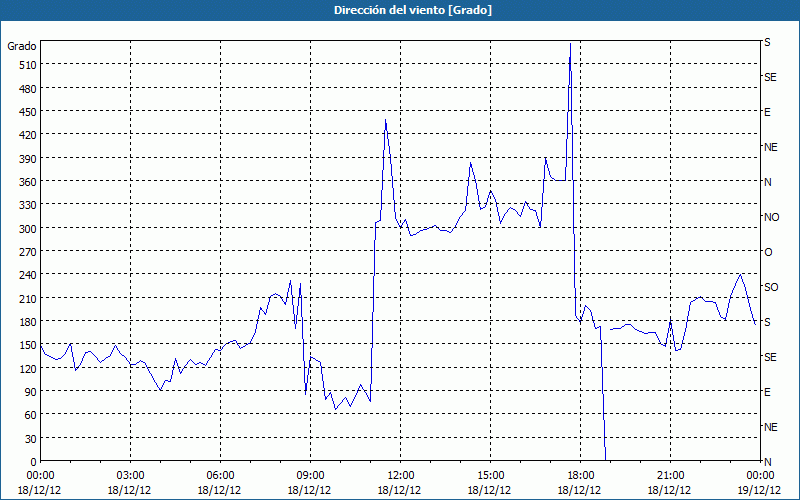Select the 480 y-axis value
800x500 pixels.
[x=29, y=89]
